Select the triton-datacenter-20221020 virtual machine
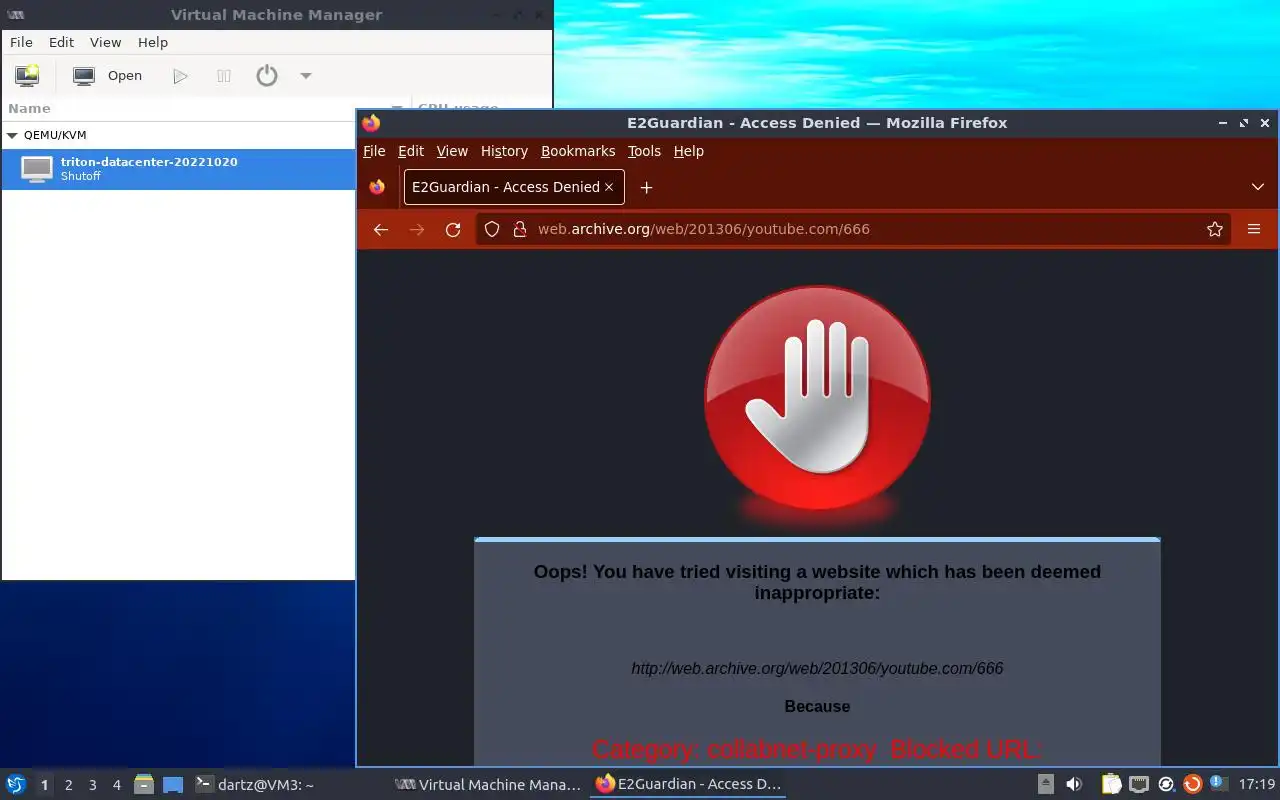 (178, 169)
